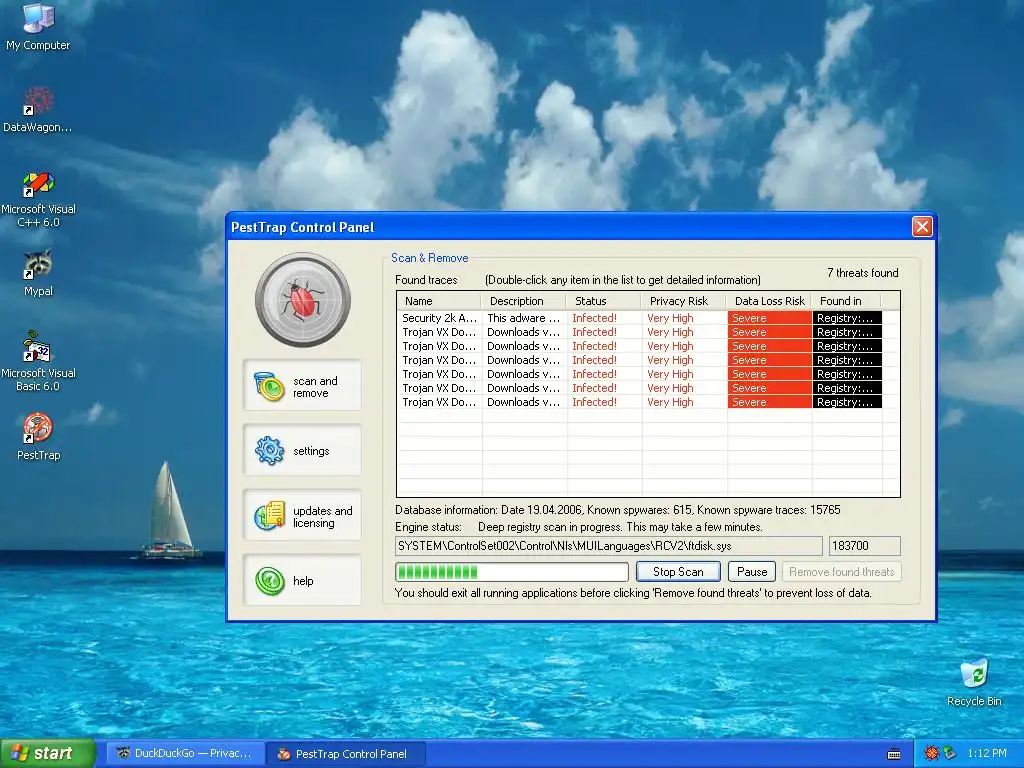Click Infected! status in the Security 2k row

tap(594, 318)
